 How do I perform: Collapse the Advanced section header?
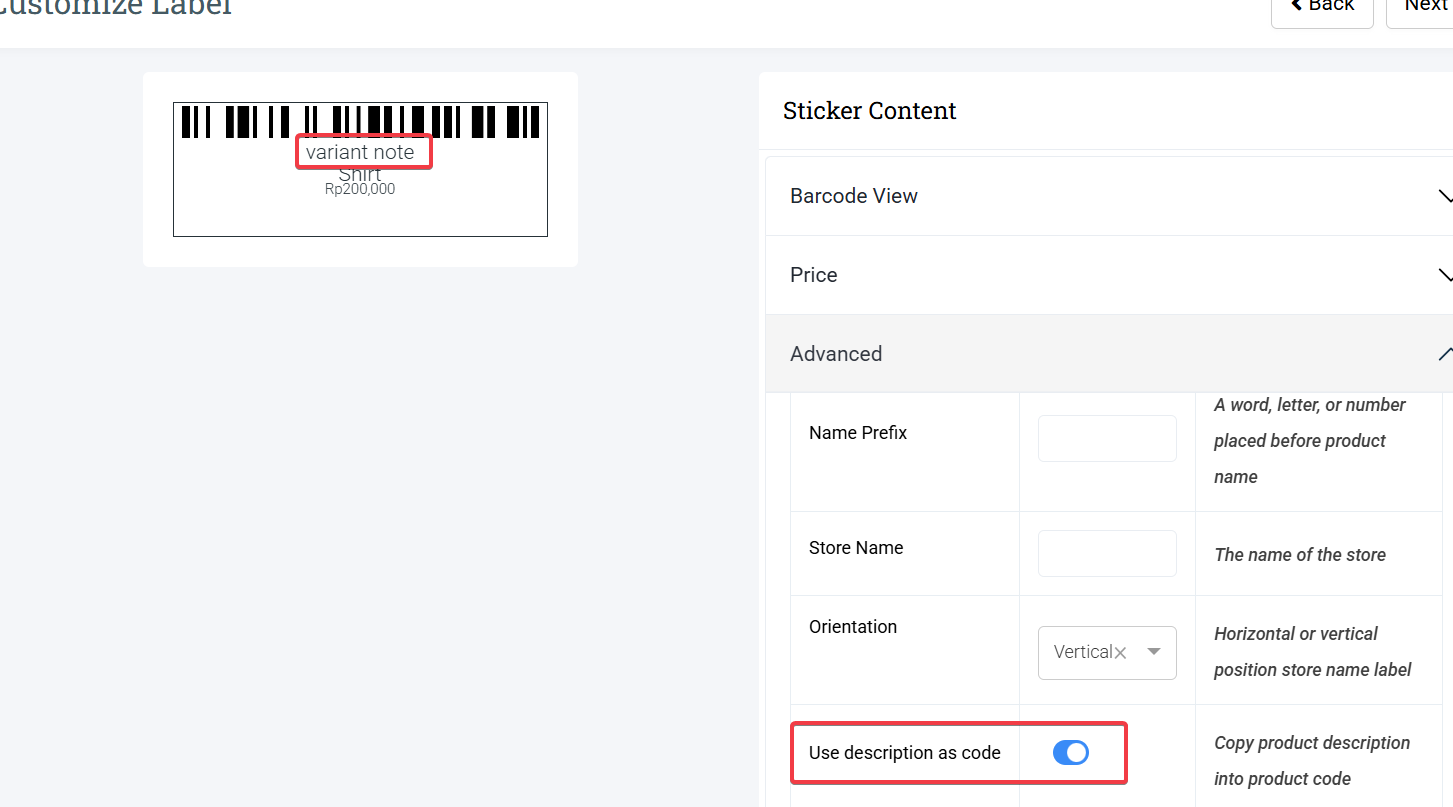click(836, 354)
